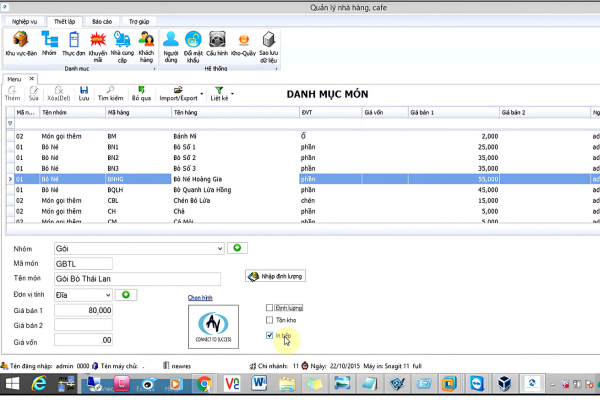Click the Chọn hình link
This screenshot has width=600, height=400.
(200, 297)
